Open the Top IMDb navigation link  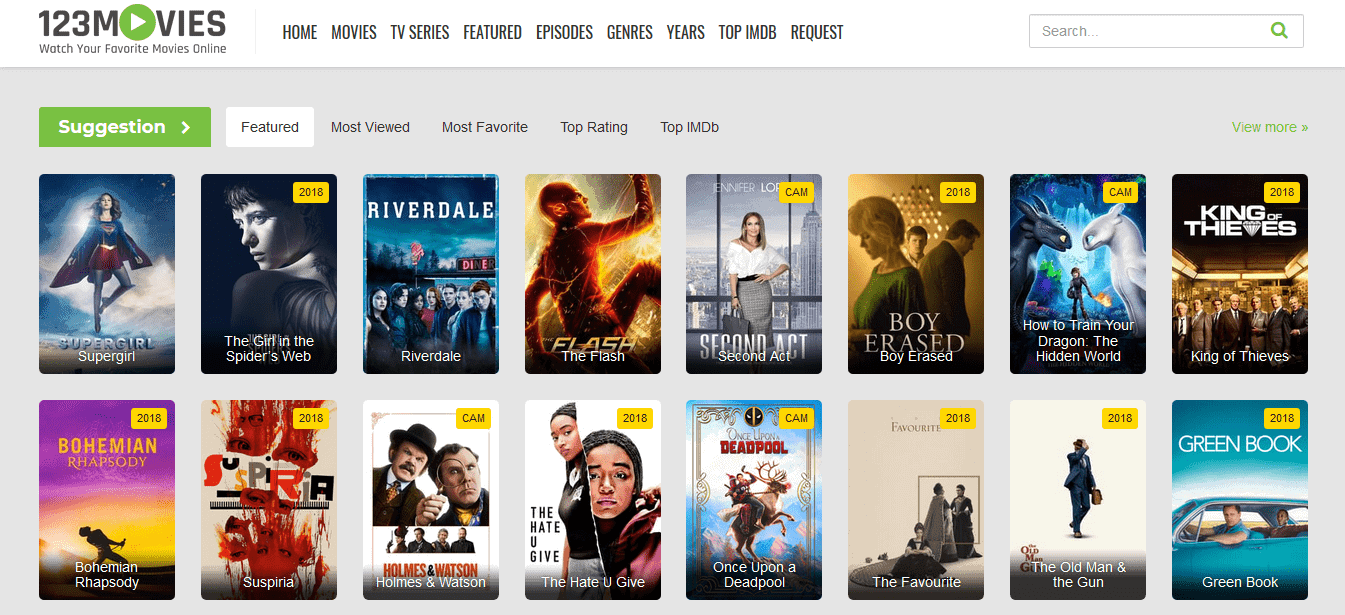tap(747, 32)
